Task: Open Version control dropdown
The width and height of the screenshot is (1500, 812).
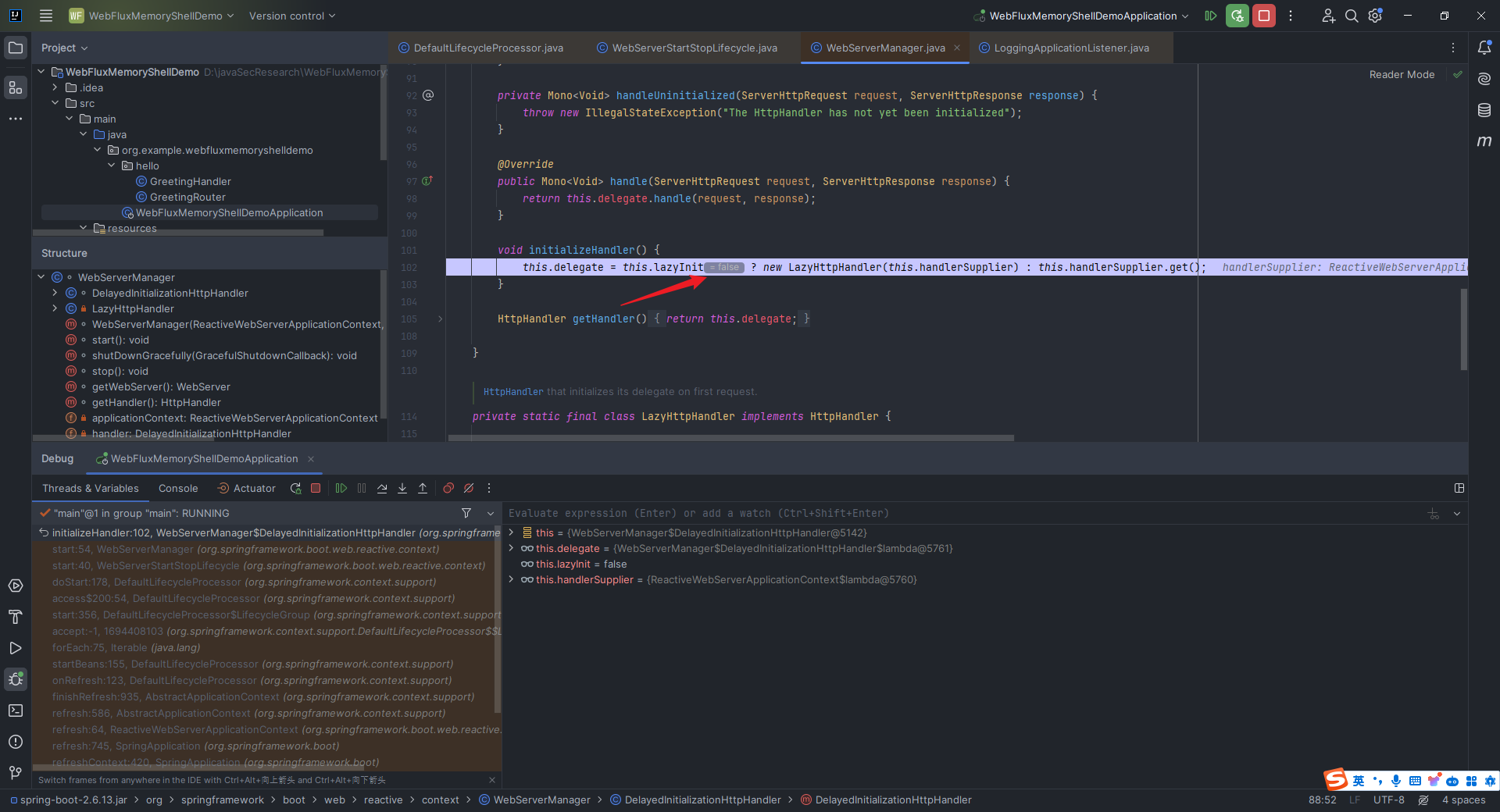Action: point(292,16)
